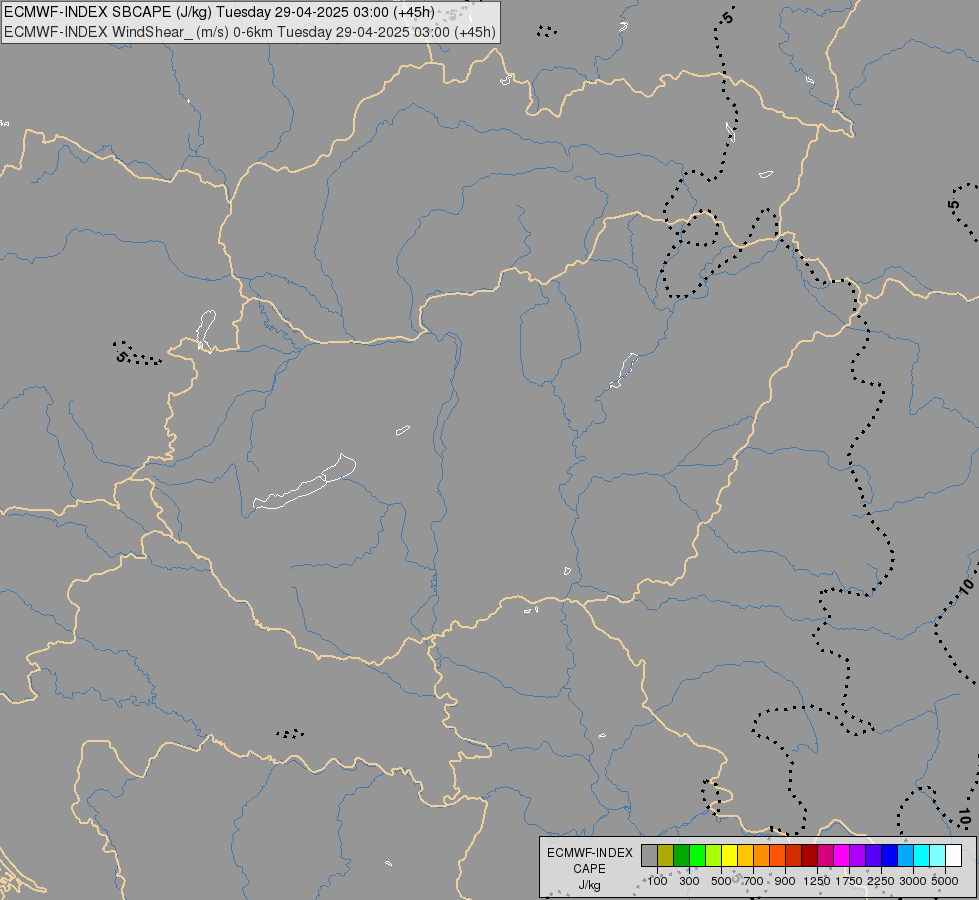Select the olive swatch in the legend
Image resolution: width=979 pixels, height=900 pixels.
(666, 856)
